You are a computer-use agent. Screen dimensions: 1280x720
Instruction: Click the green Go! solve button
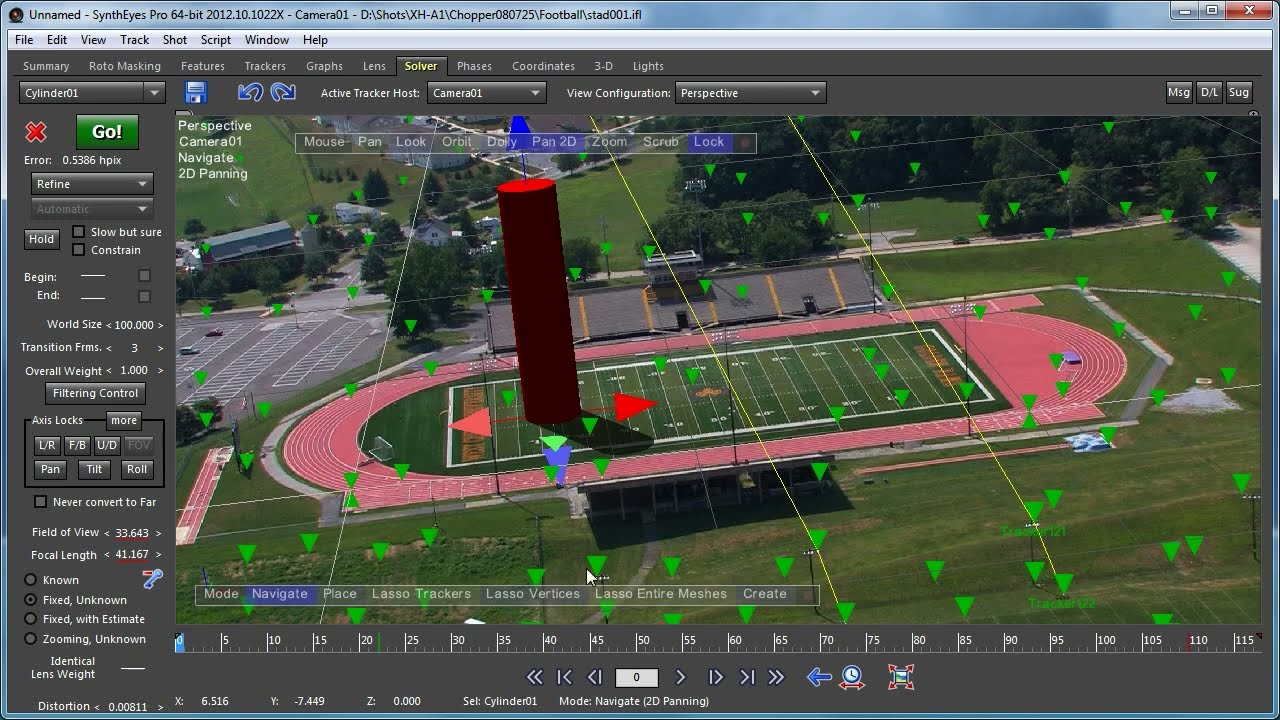pos(107,132)
